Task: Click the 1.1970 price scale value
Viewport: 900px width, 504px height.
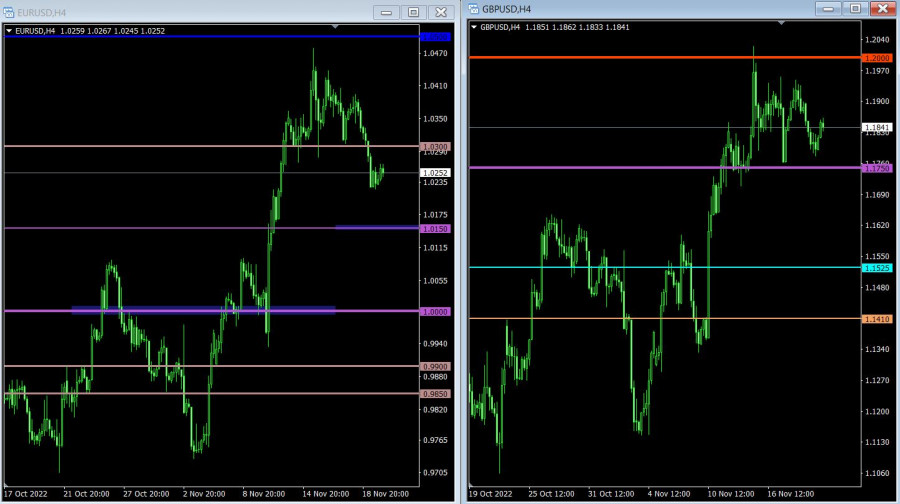Action: 877,71
